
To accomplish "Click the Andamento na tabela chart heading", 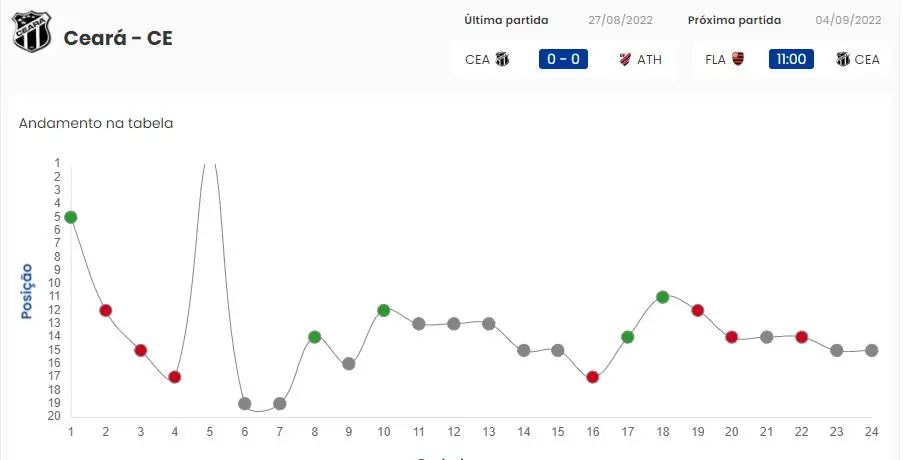I will (x=96, y=123).
